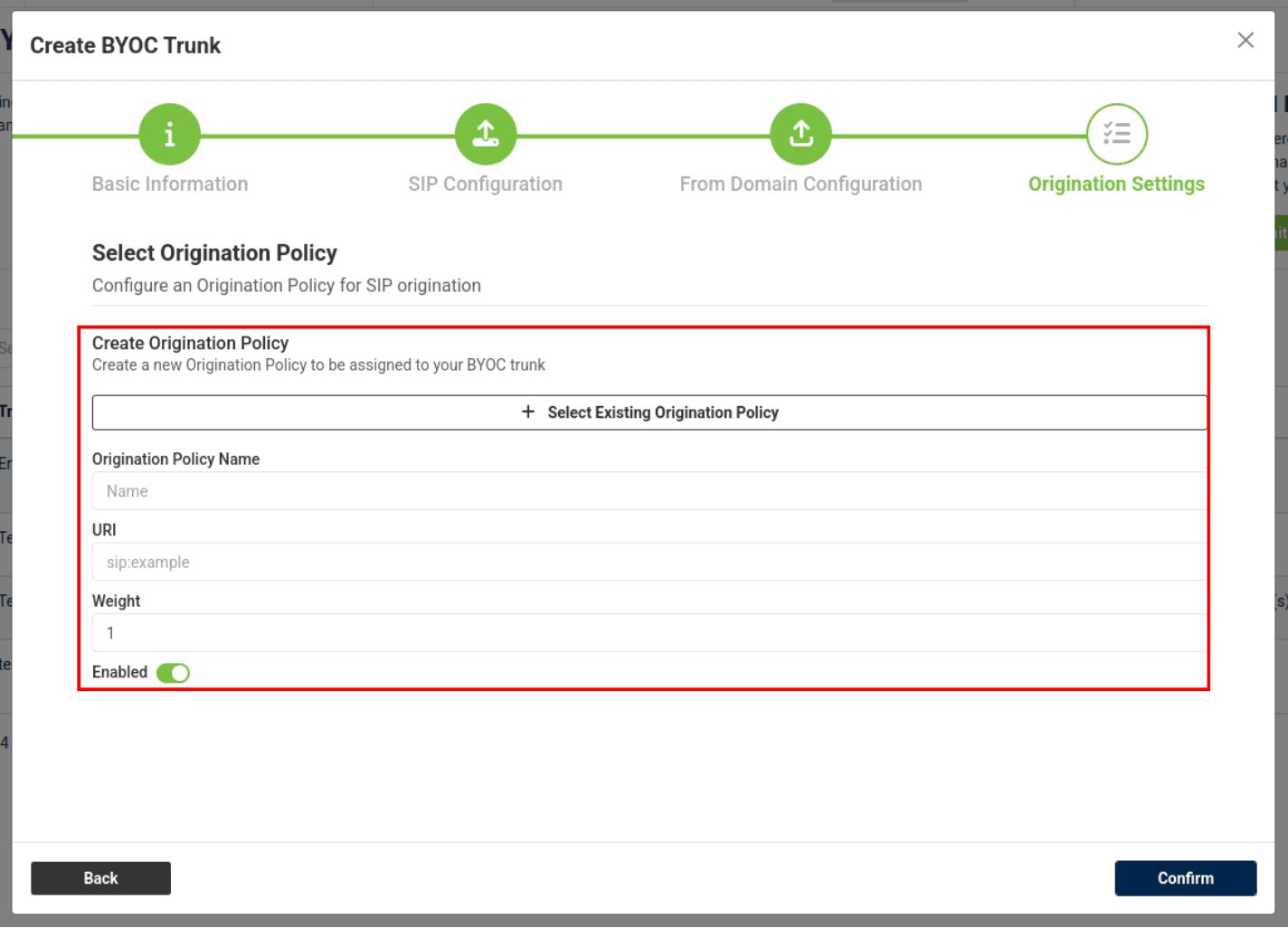
Task: Close the Create BYOC Trunk dialog
Action: click(1245, 41)
